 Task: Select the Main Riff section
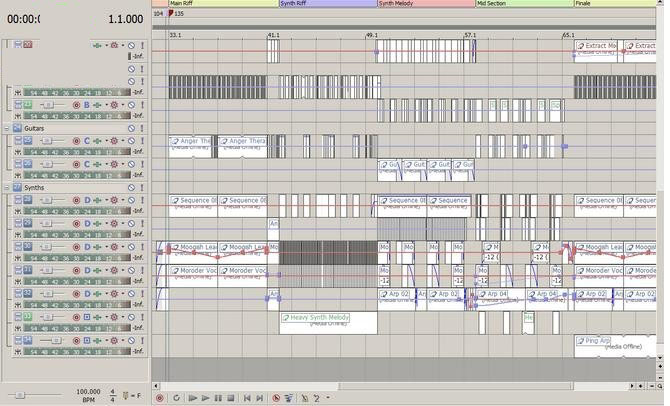coord(223,3)
